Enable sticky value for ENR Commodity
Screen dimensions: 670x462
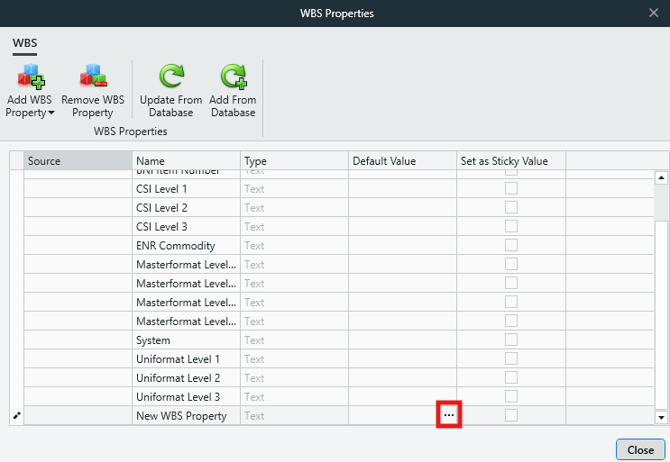click(511, 246)
